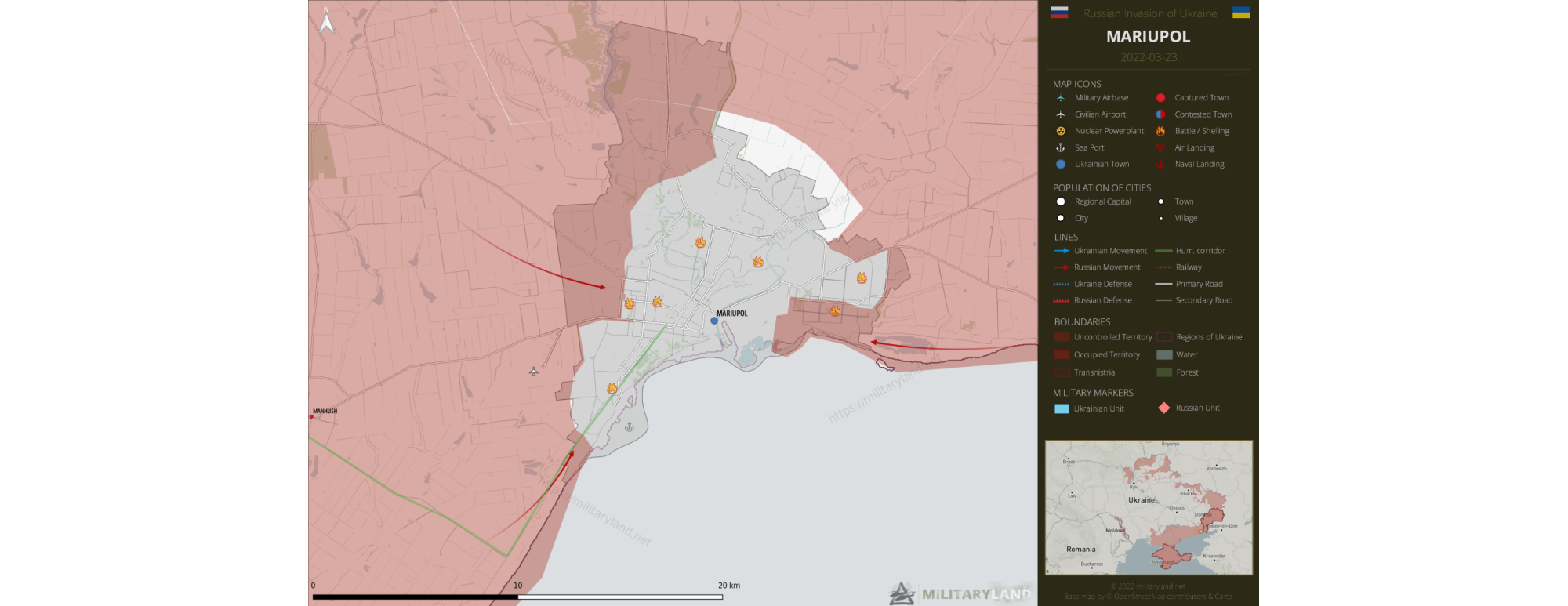Viewport: 1568px width, 606px height.
Task: Click the Regional Capital white dot
Action: click(1061, 201)
